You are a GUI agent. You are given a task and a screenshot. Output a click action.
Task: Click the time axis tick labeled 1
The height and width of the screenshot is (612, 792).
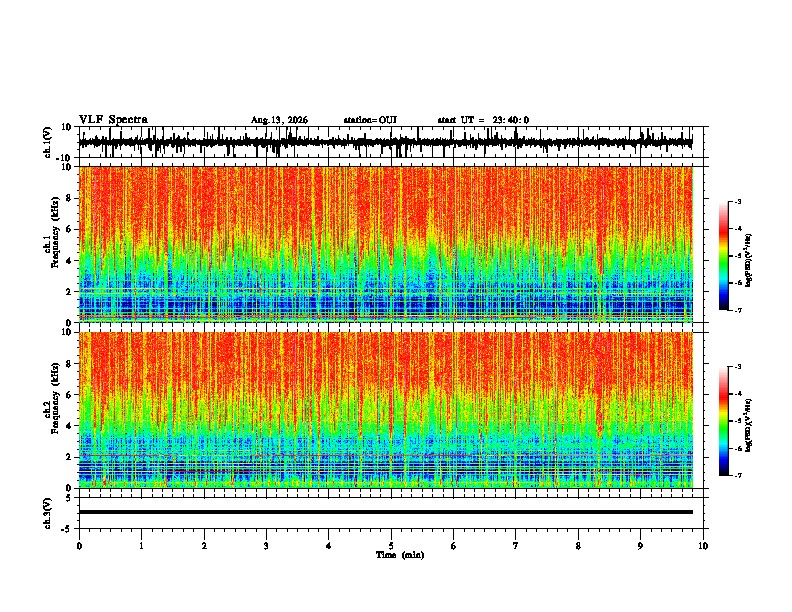point(141,546)
